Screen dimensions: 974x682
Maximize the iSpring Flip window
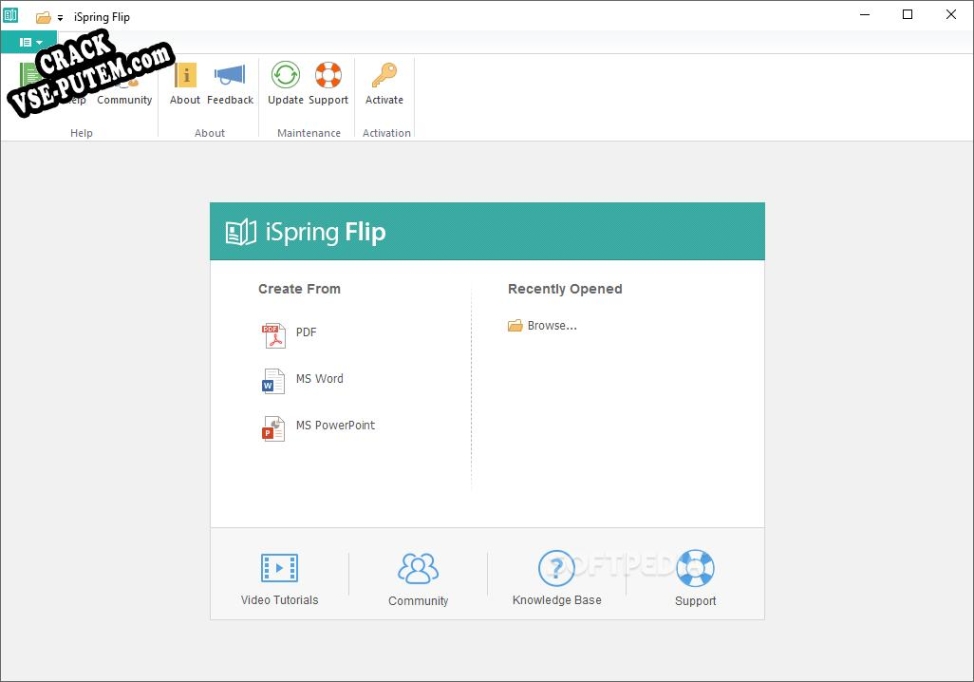[907, 14]
